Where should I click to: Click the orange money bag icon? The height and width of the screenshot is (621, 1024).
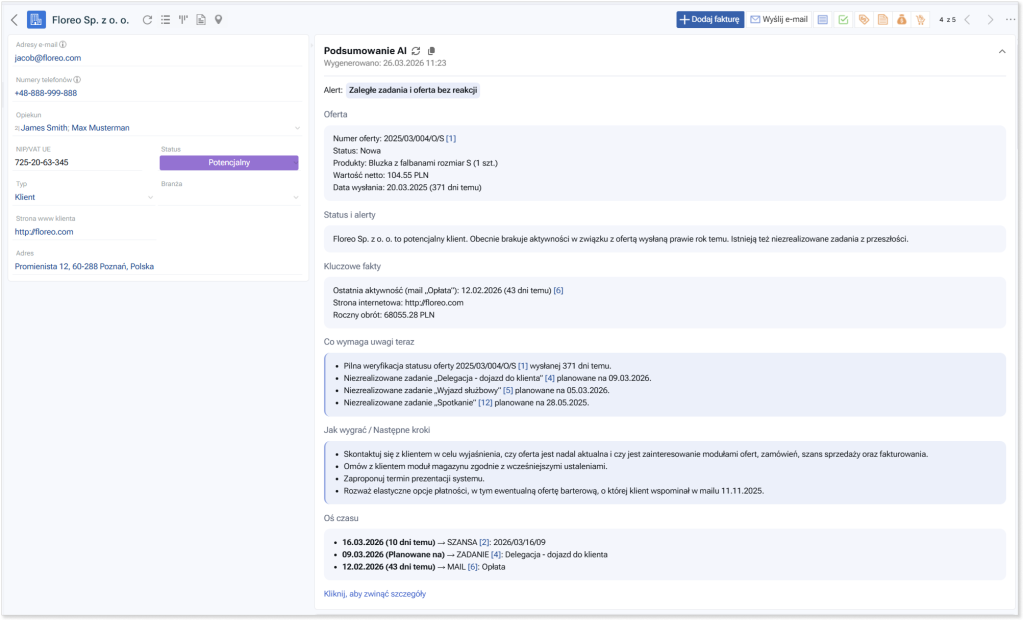coord(901,19)
